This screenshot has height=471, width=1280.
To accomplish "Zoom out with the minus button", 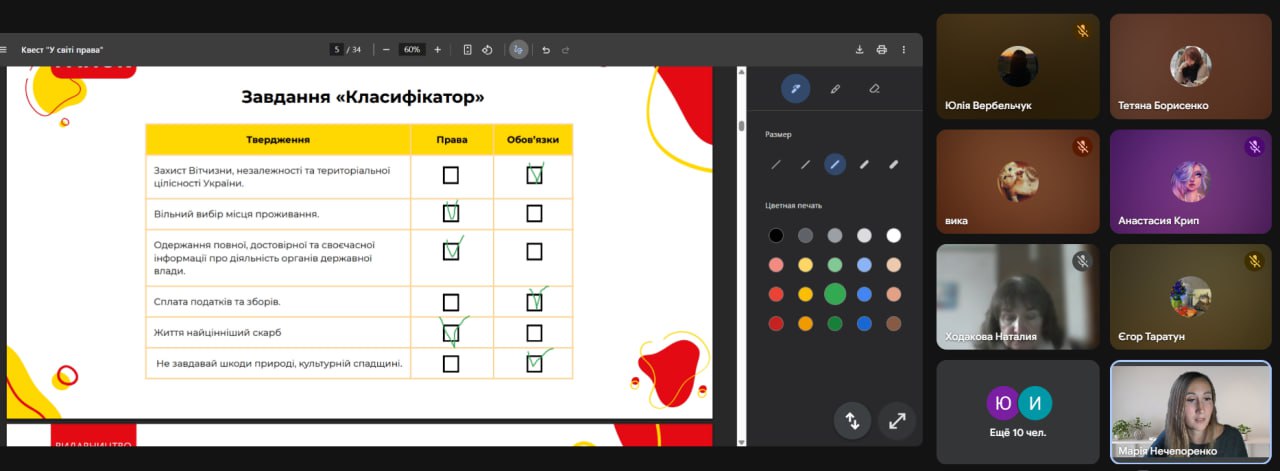I will [x=386, y=49].
